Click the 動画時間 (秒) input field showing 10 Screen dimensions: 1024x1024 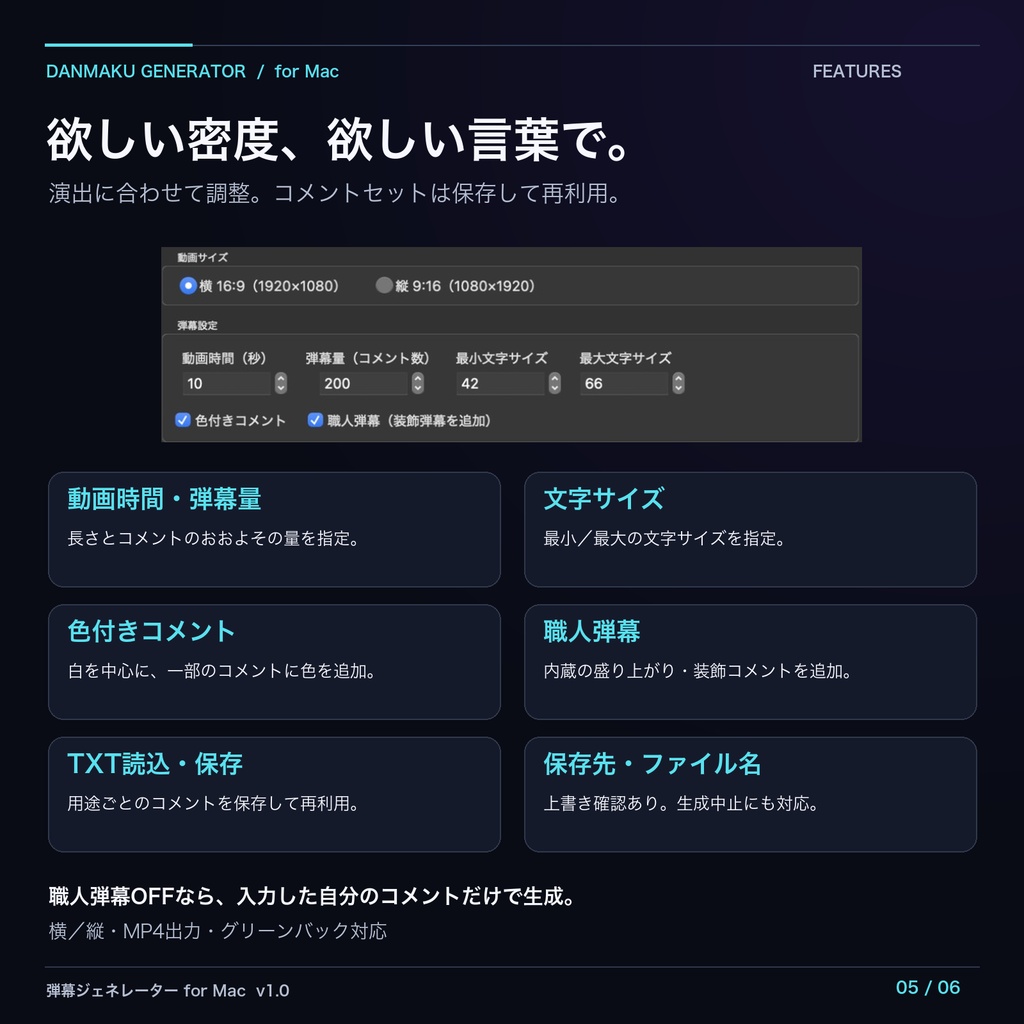point(227,383)
